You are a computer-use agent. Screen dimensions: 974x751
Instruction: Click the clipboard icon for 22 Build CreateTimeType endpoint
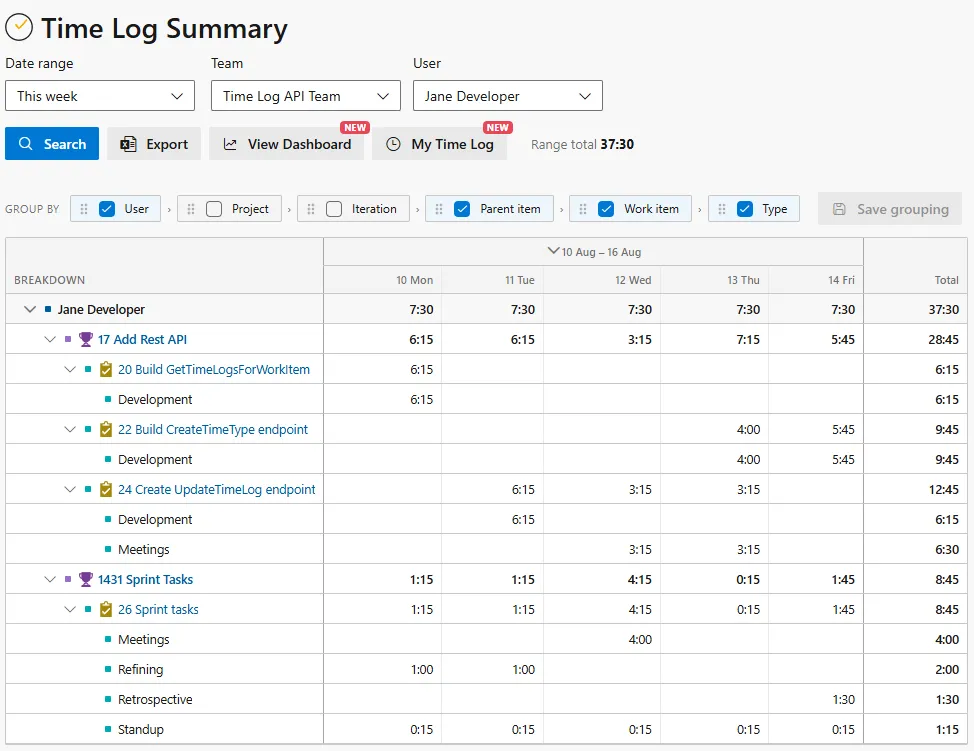tap(106, 429)
